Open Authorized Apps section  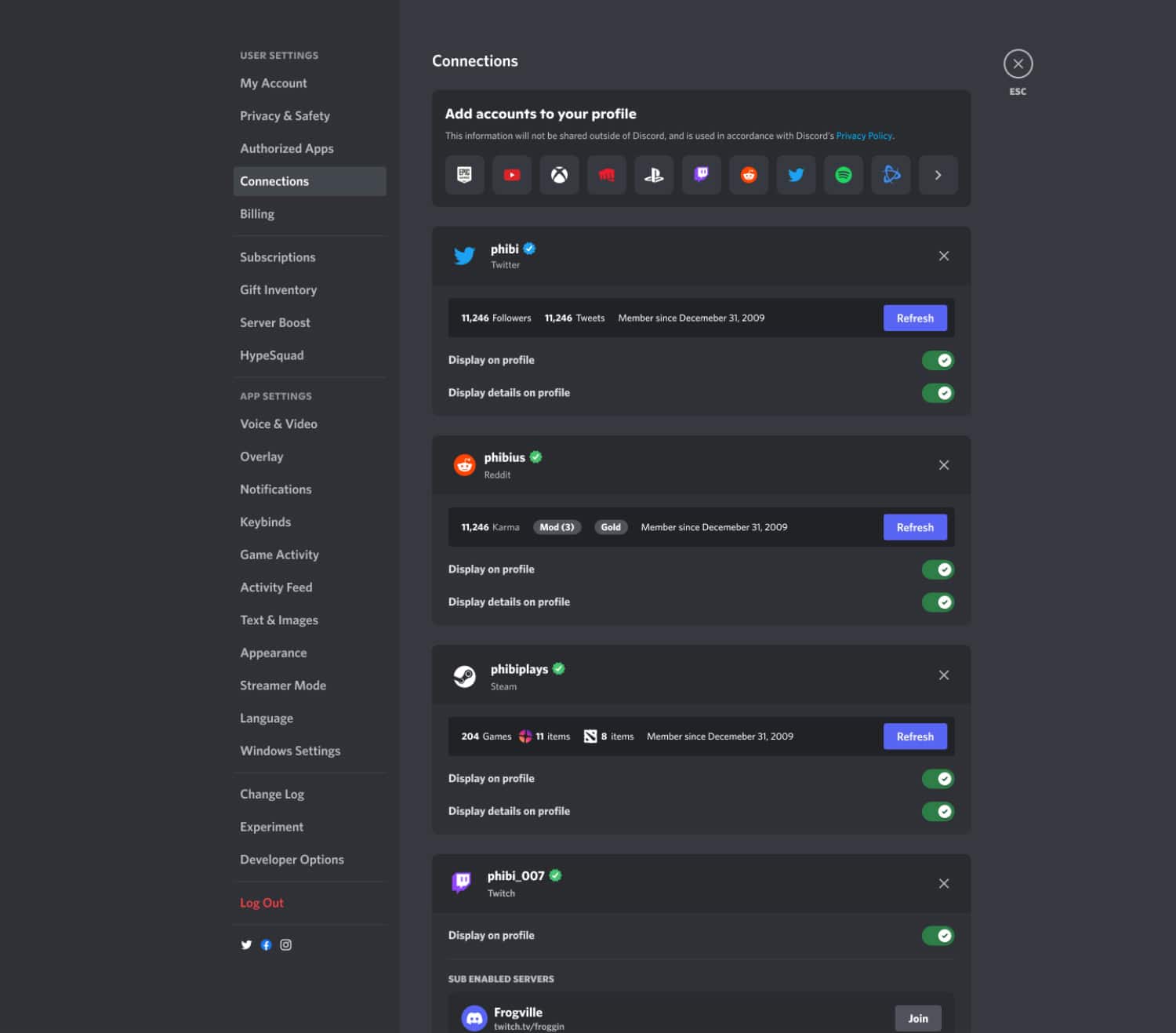pos(310,148)
